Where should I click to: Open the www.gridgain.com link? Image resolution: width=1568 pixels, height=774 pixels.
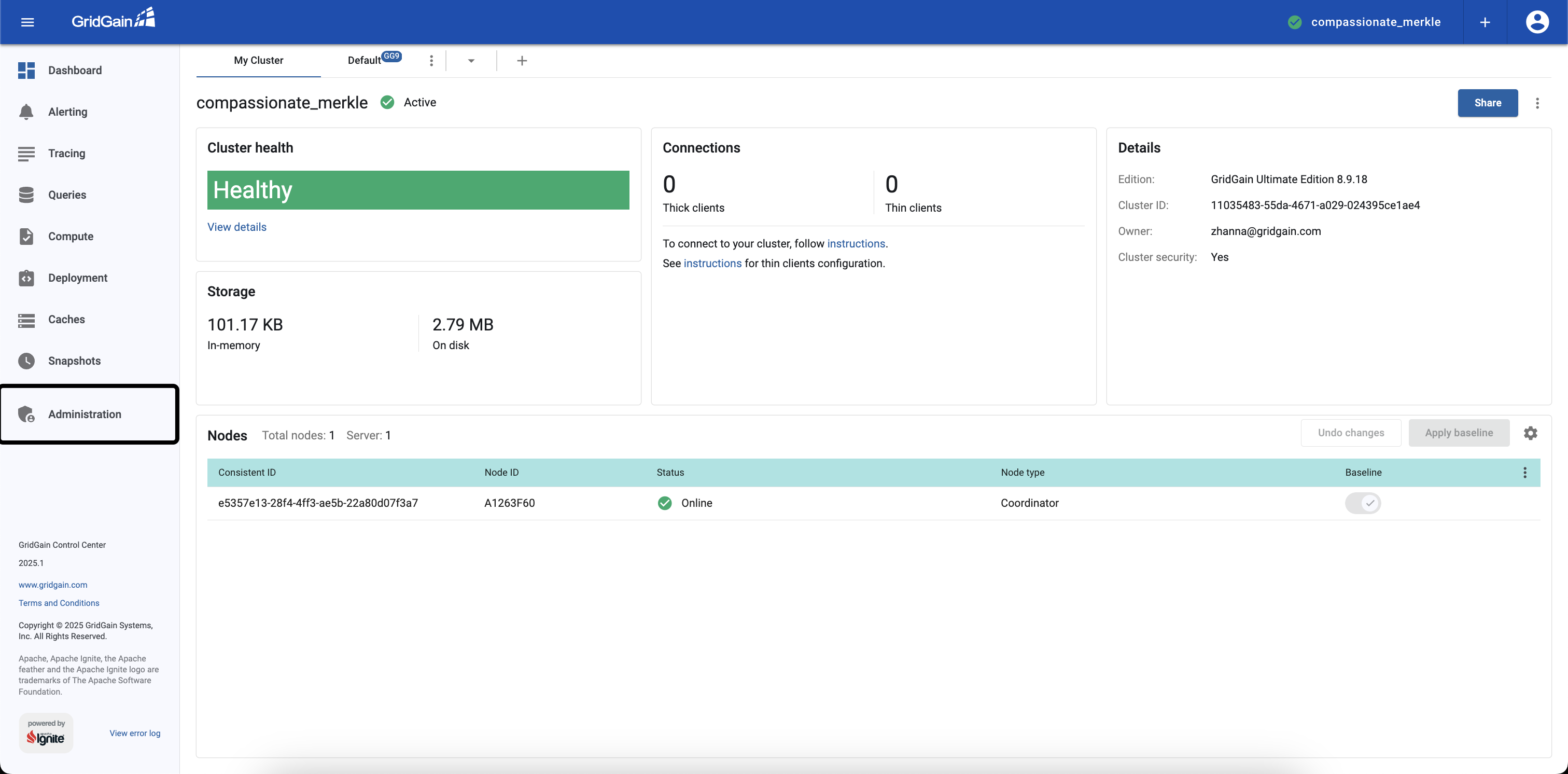click(53, 585)
